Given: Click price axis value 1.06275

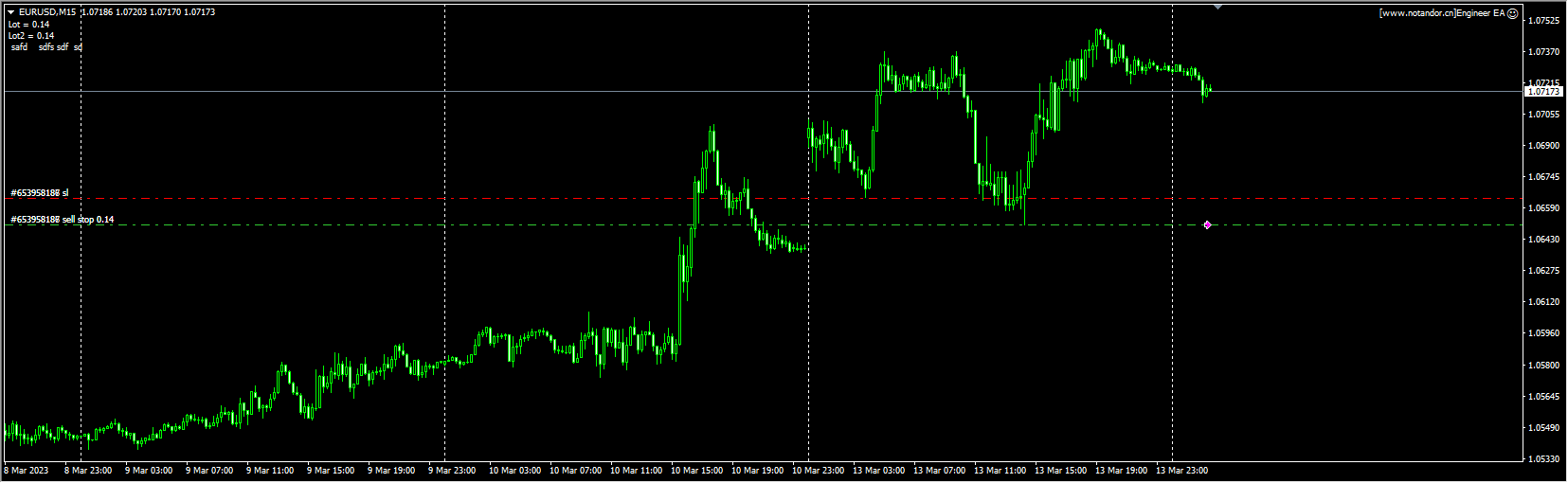Looking at the screenshot, I should pos(1544,271).
